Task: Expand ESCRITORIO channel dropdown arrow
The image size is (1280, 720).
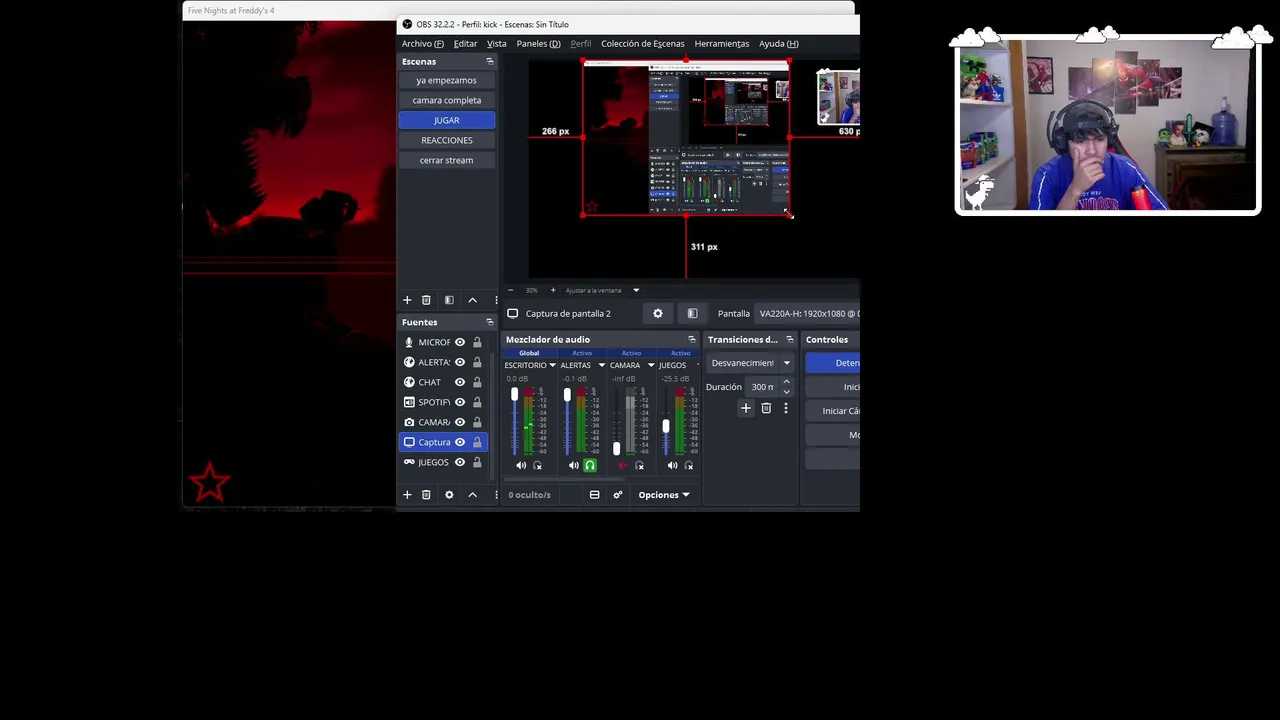Action: pos(552,365)
